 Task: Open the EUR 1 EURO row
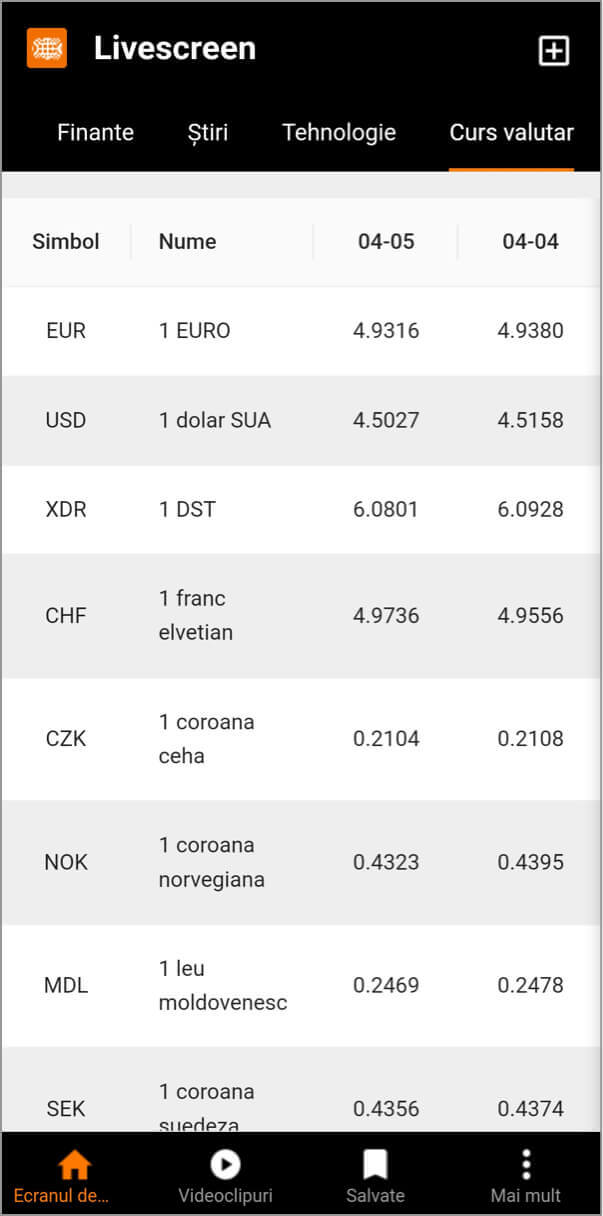[301, 331]
